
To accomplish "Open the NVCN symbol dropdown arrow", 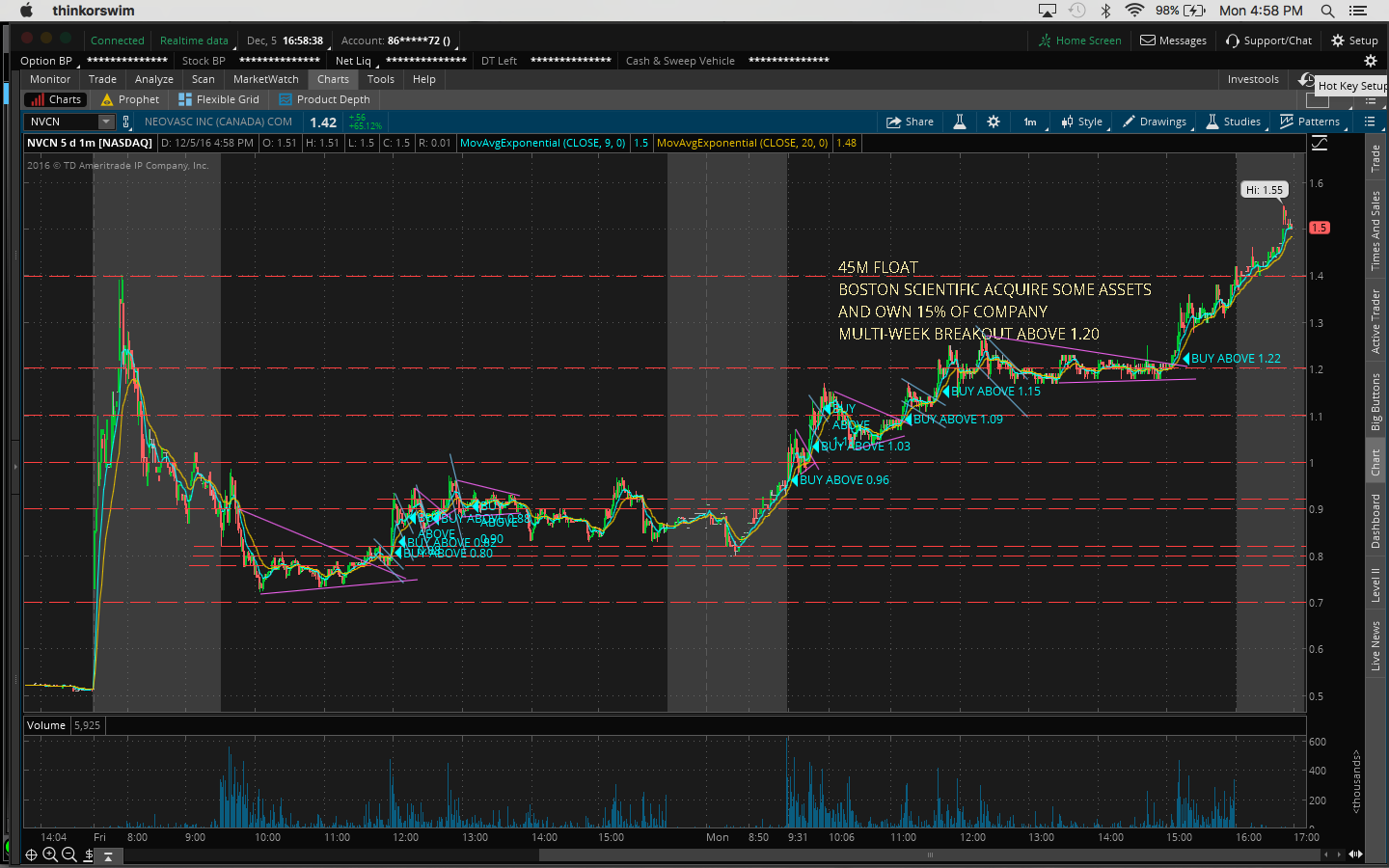I will pos(106,122).
